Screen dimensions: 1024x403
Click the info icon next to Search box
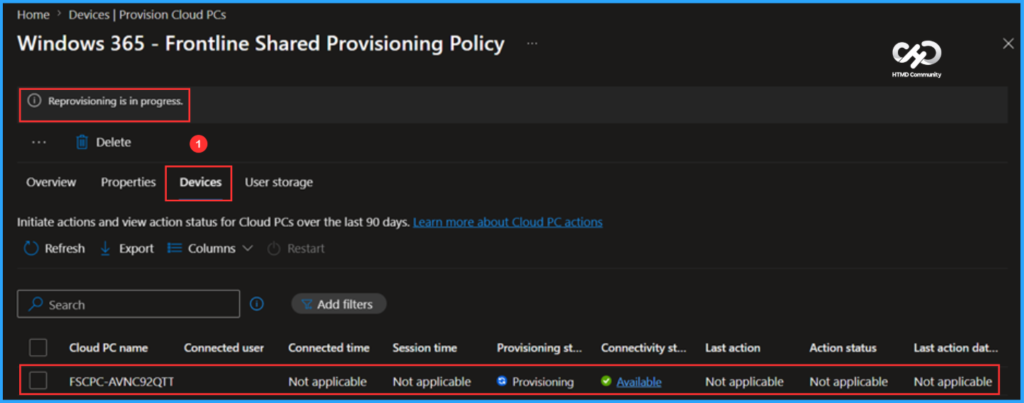click(x=257, y=304)
